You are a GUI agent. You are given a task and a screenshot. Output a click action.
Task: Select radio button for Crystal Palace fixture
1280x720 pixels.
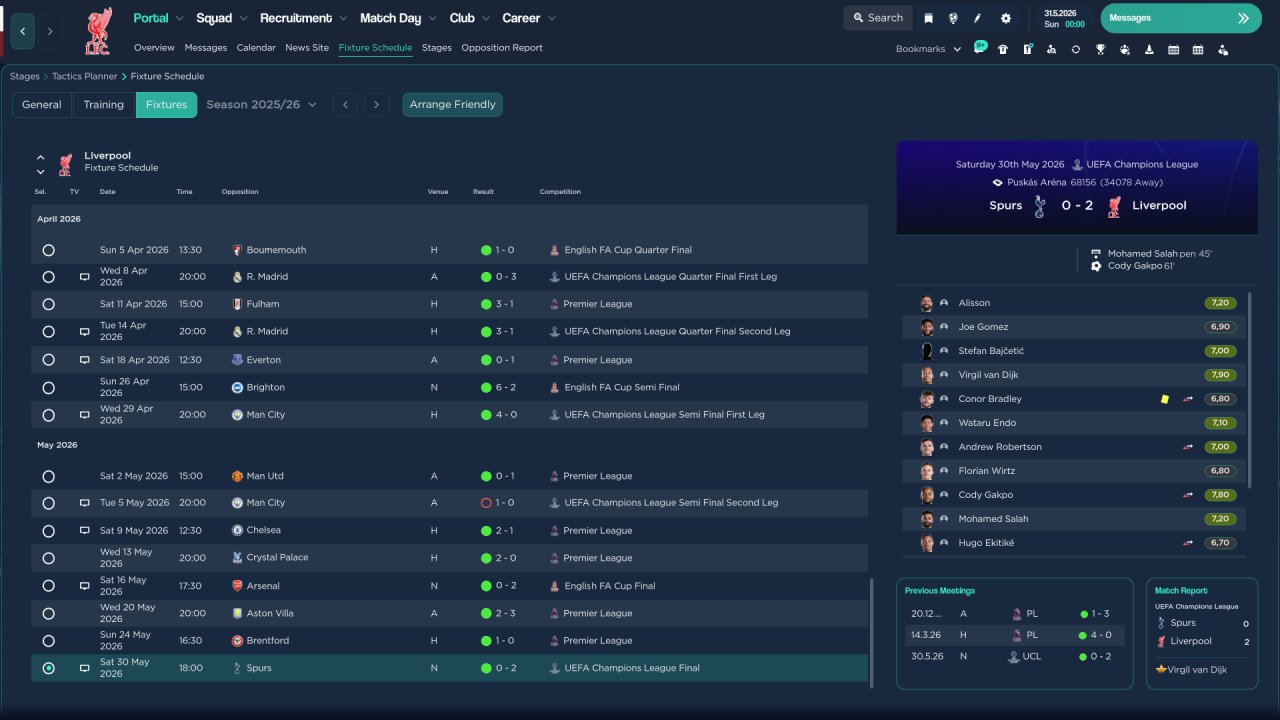48,558
